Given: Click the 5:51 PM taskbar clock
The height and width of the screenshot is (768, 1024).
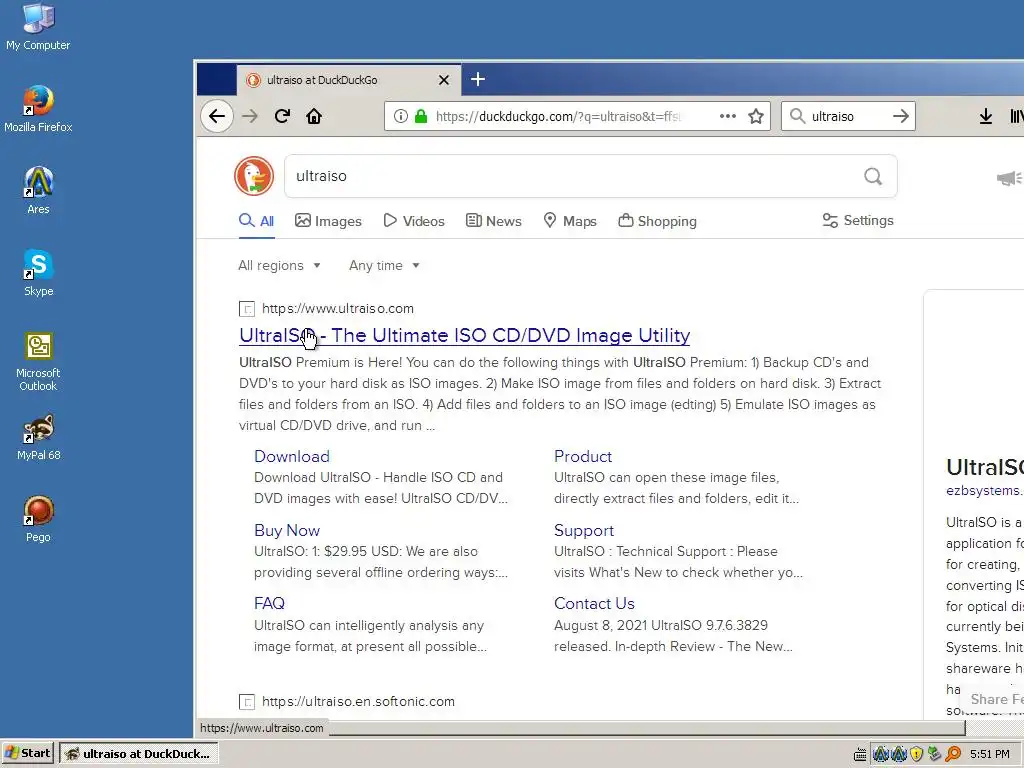Looking at the screenshot, I should coord(989,754).
